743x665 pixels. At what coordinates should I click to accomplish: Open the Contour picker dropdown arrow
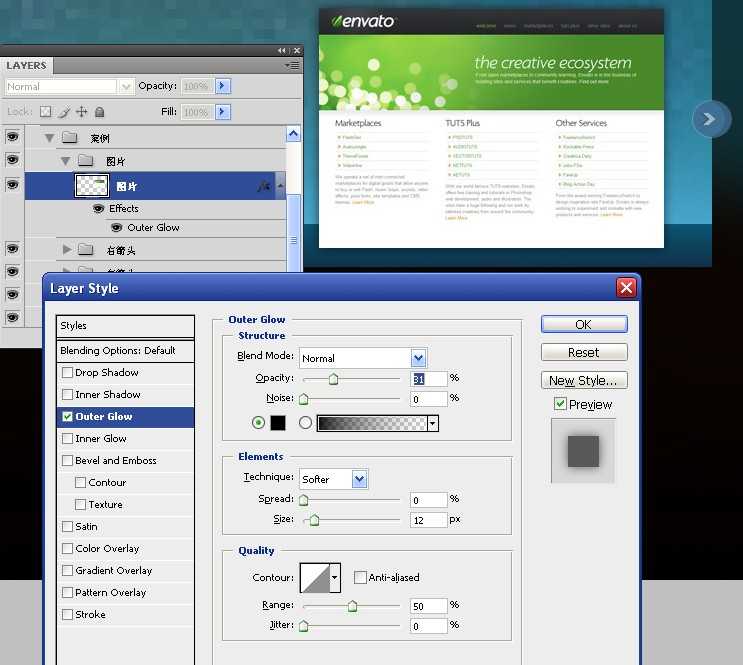point(335,577)
